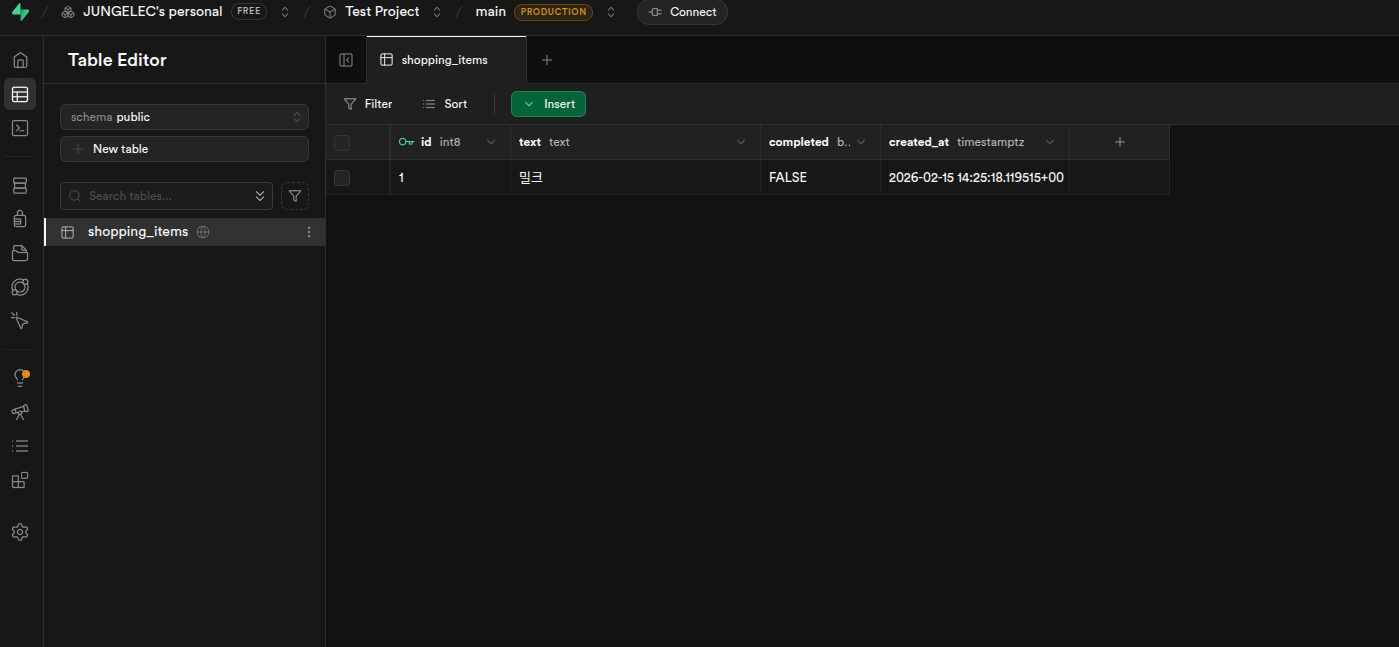Open the Authentication lock icon

click(20, 219)
